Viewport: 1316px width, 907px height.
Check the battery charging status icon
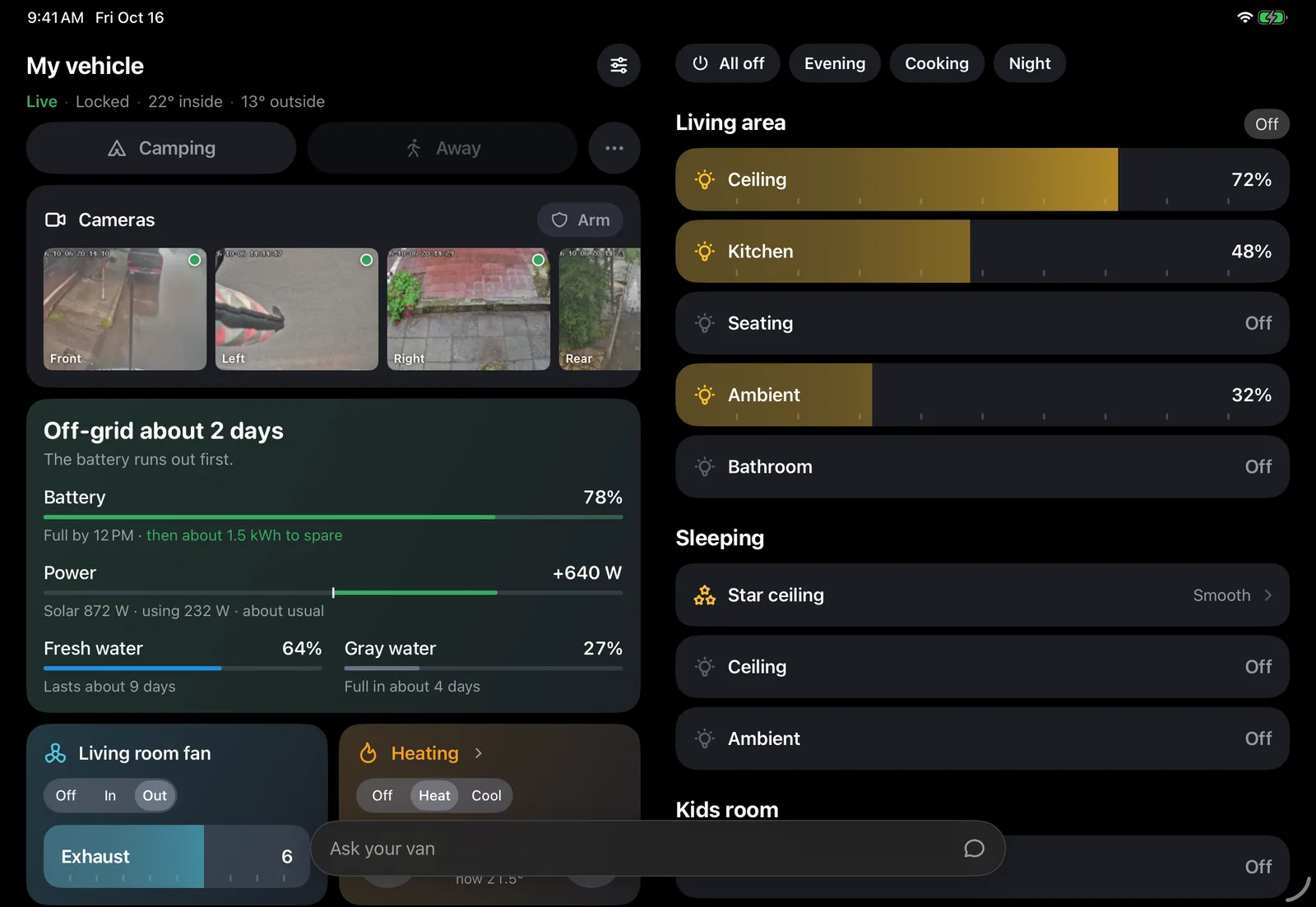coord(1272,17)
